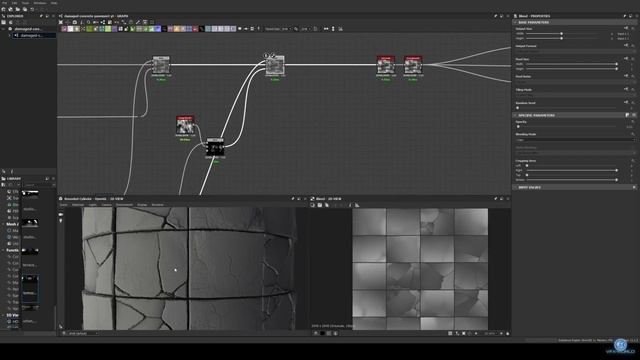Image resolution: width=640 pixels, height=360 pixels.
Task: Expand the selected graph item in Explorer
Action: tap(10, 36)
